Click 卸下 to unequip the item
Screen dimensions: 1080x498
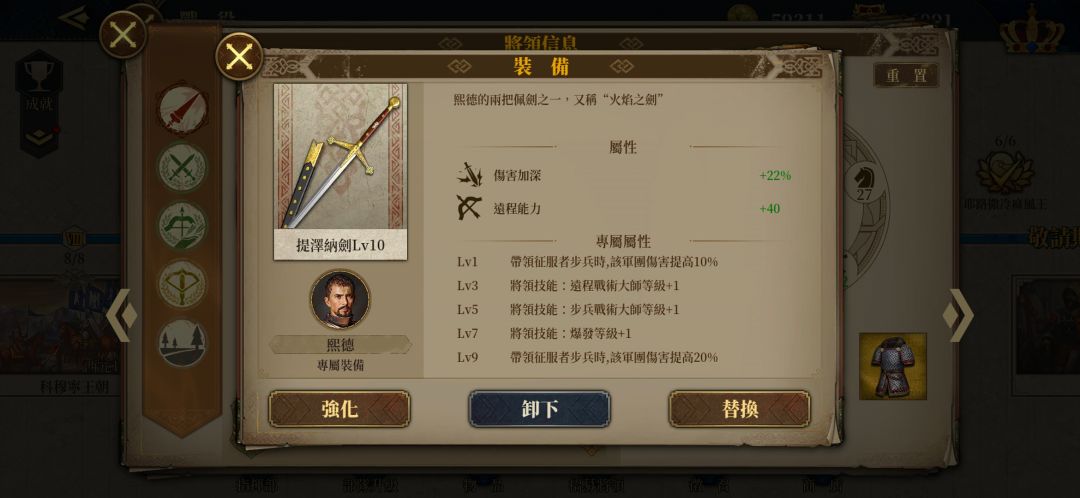tap(539, 409)
